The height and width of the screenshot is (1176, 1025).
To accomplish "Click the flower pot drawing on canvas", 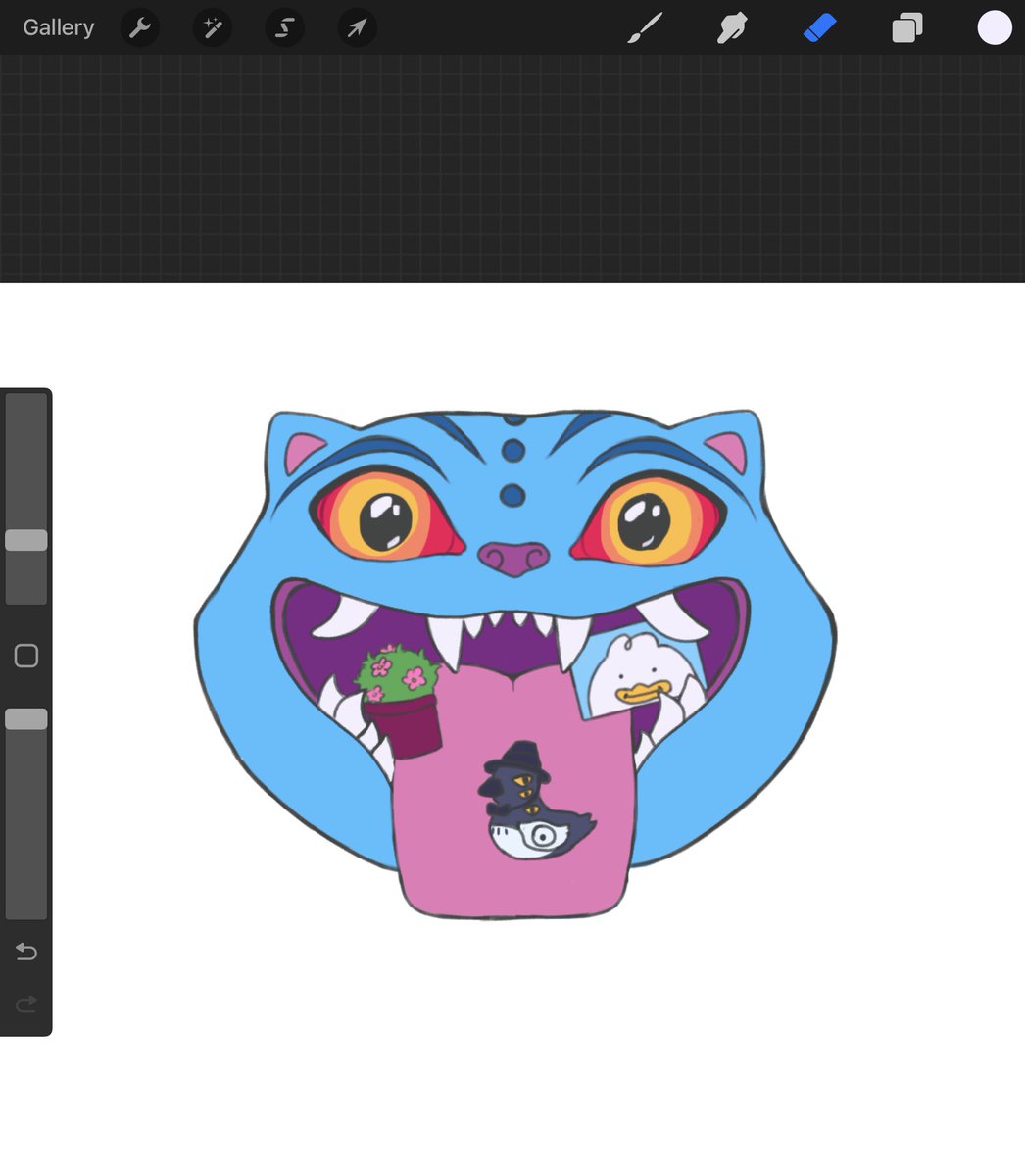I will (400, 700).
